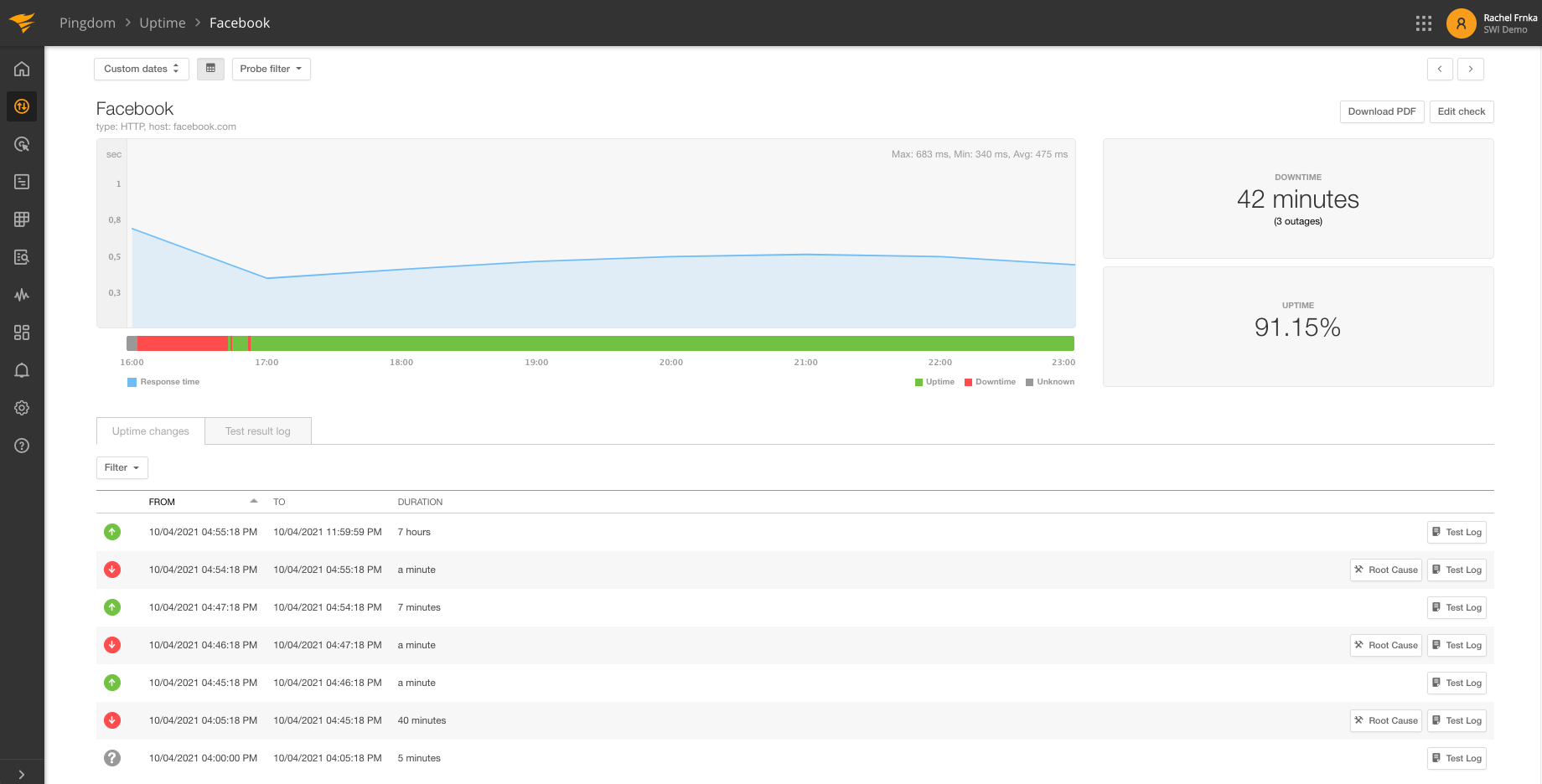Click the Unknown legend swatch
The height and width of the screenshot is (784, 1542).
click(x=1029, y=382)
